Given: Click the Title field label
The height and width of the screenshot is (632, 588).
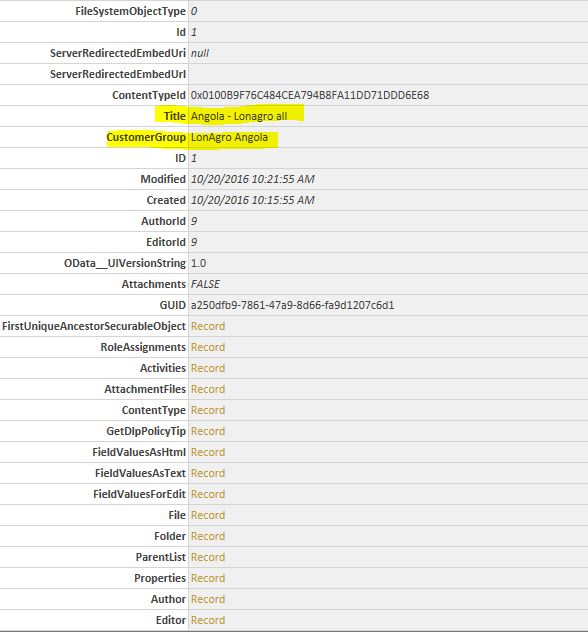Looking at the screenshot, I should (x=175, y=116).
